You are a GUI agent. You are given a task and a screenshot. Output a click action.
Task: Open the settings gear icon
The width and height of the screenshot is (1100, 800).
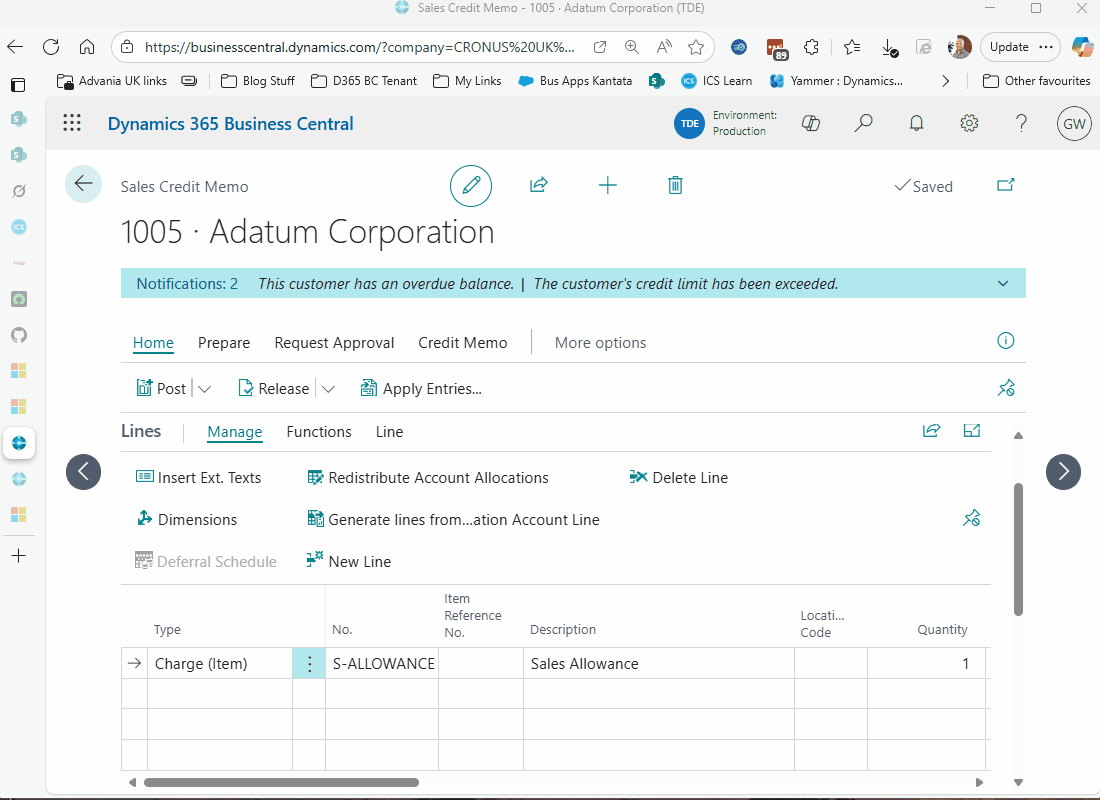(x=969, y=123)
